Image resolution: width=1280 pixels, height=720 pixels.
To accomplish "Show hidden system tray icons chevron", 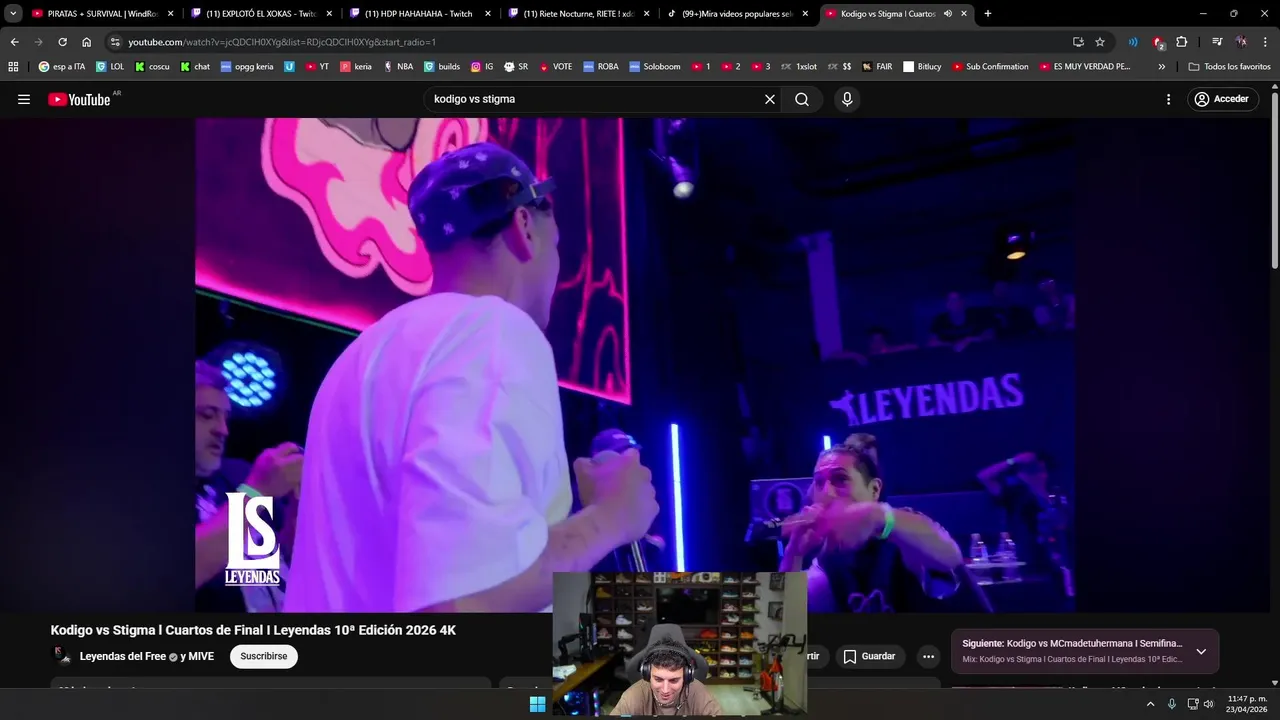I will 1150,704.
